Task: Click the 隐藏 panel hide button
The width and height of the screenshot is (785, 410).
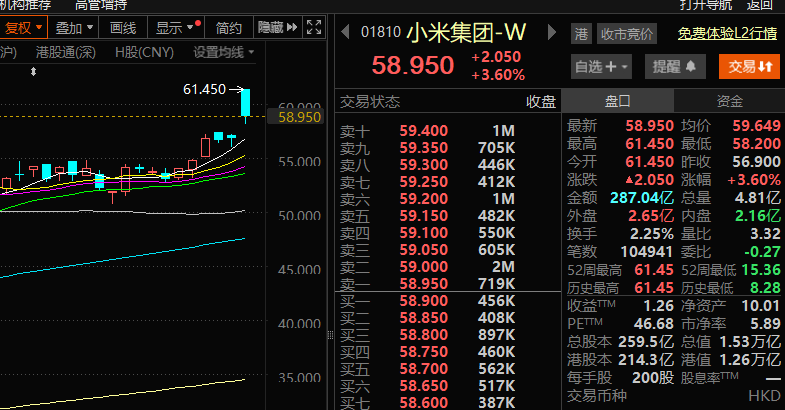Action: [x=277, y=27]
